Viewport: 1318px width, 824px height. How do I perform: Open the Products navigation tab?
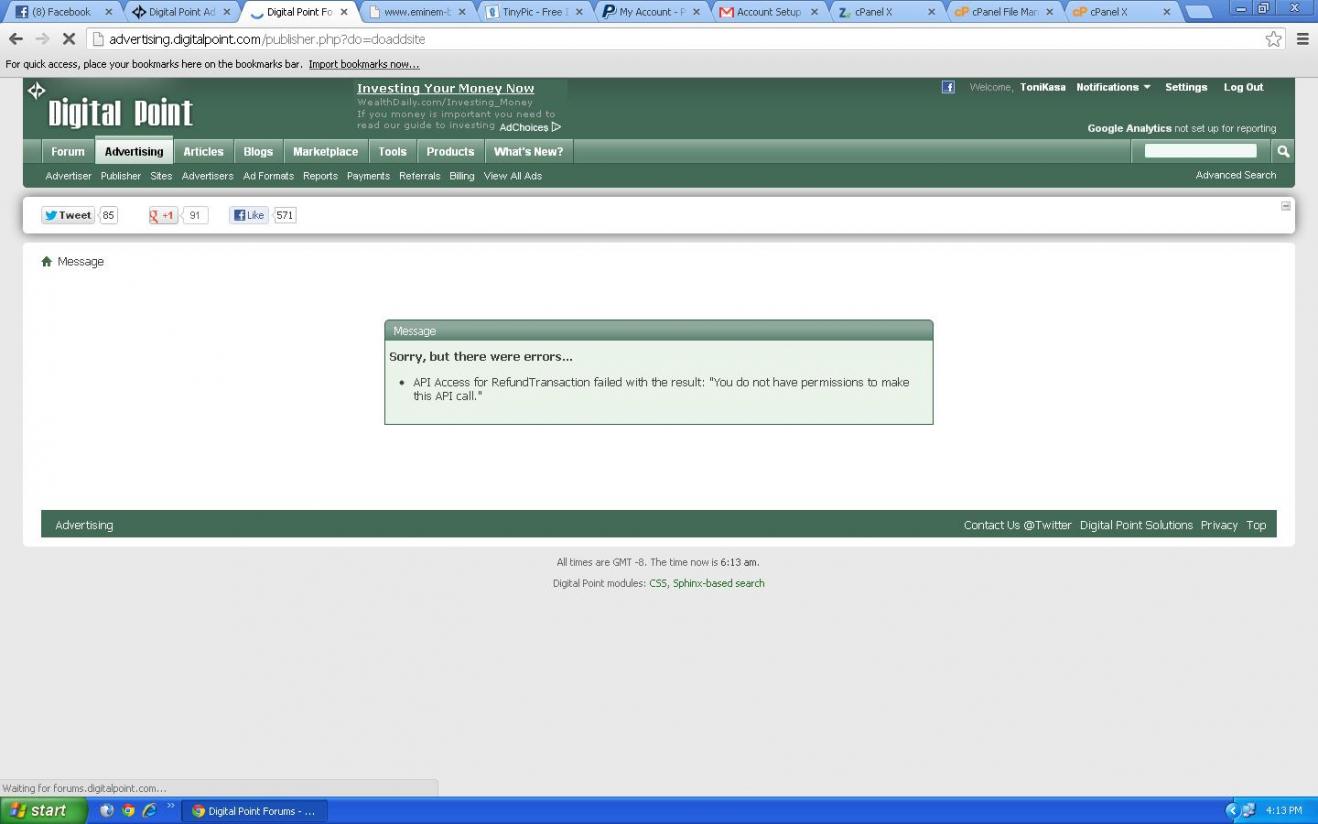click(450, 152)
